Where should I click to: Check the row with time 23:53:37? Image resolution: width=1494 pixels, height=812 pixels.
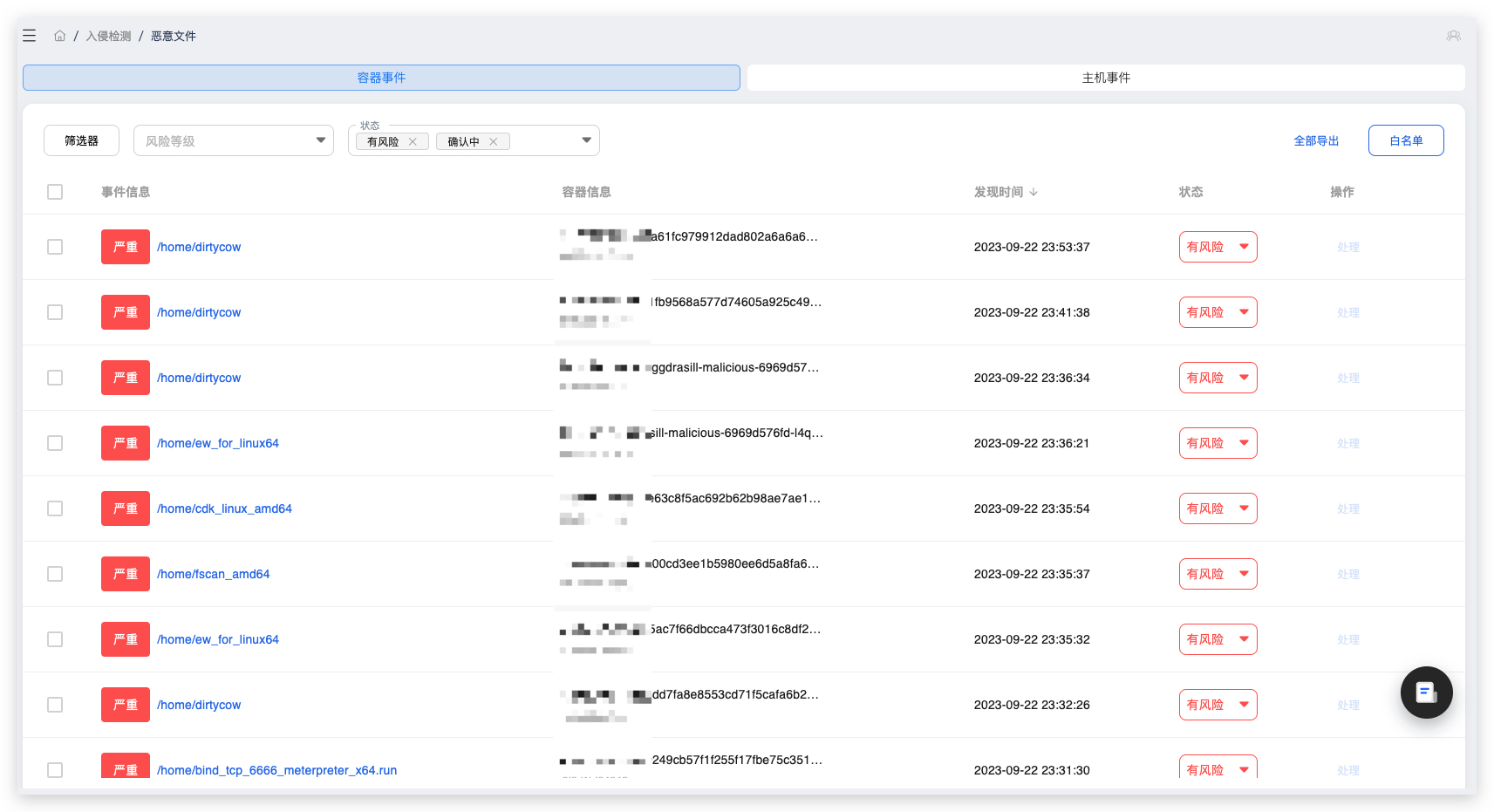click(55, 247)
